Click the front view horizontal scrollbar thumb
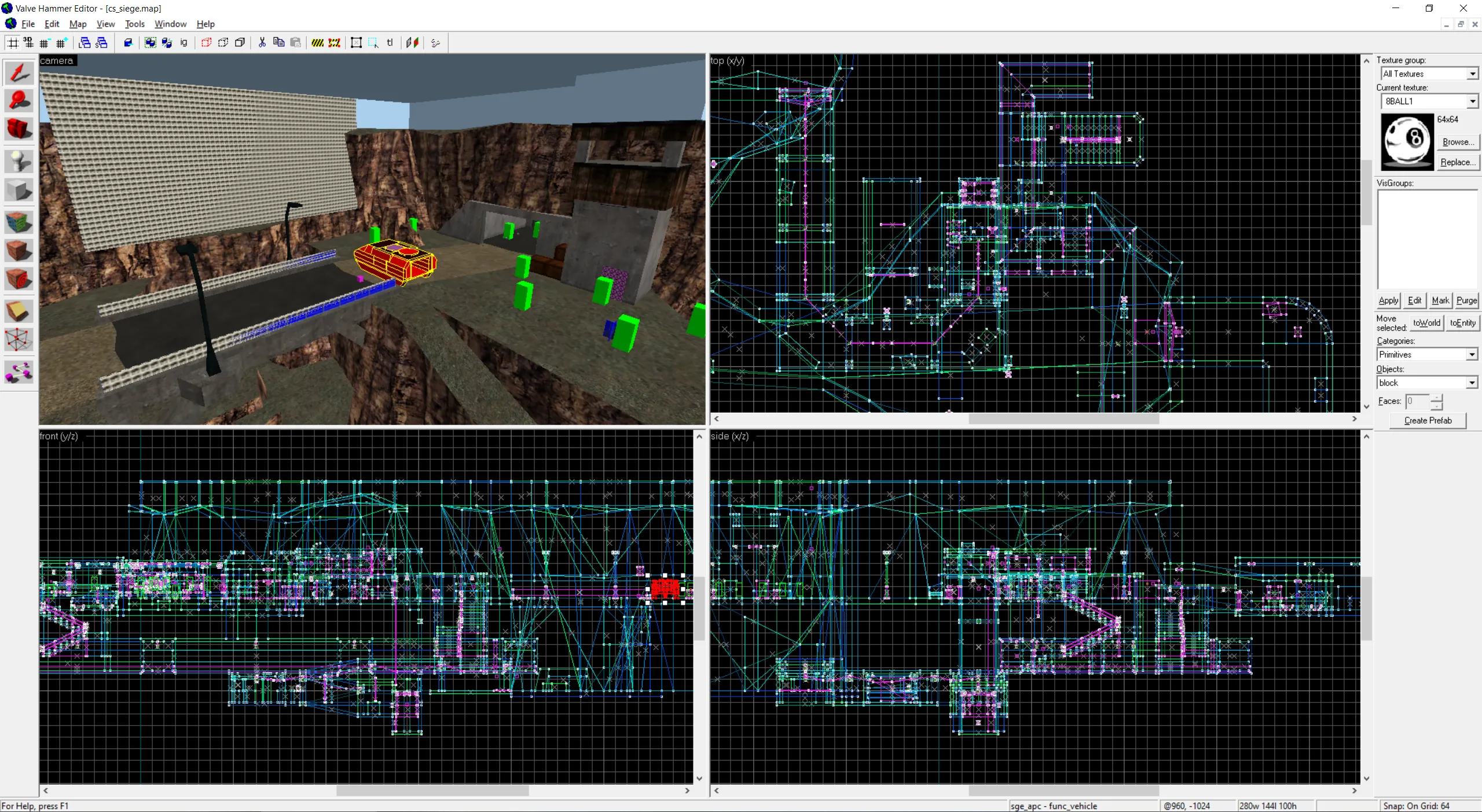Image resolution: width=1482 pixels, height=812 pixels. coord(432,790)
